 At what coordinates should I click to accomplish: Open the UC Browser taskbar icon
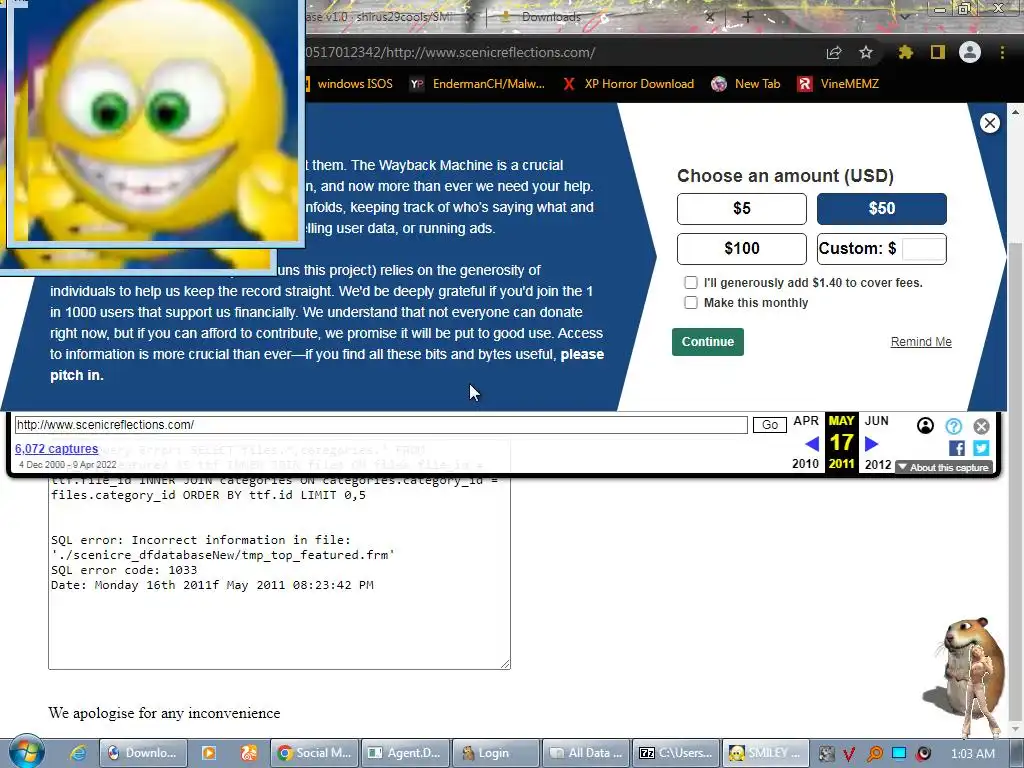249,753
